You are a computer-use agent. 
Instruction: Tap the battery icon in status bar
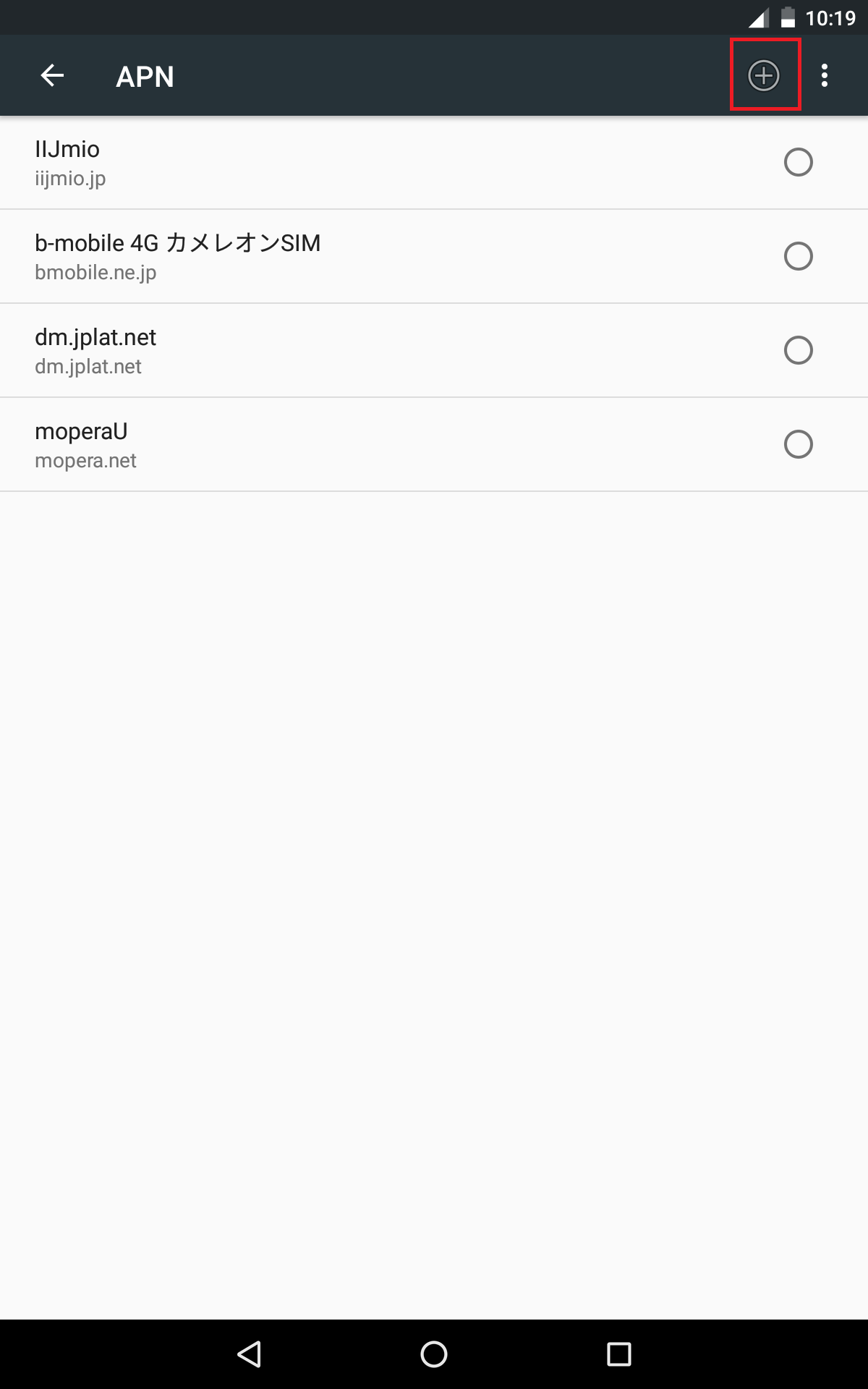point(788,17)
